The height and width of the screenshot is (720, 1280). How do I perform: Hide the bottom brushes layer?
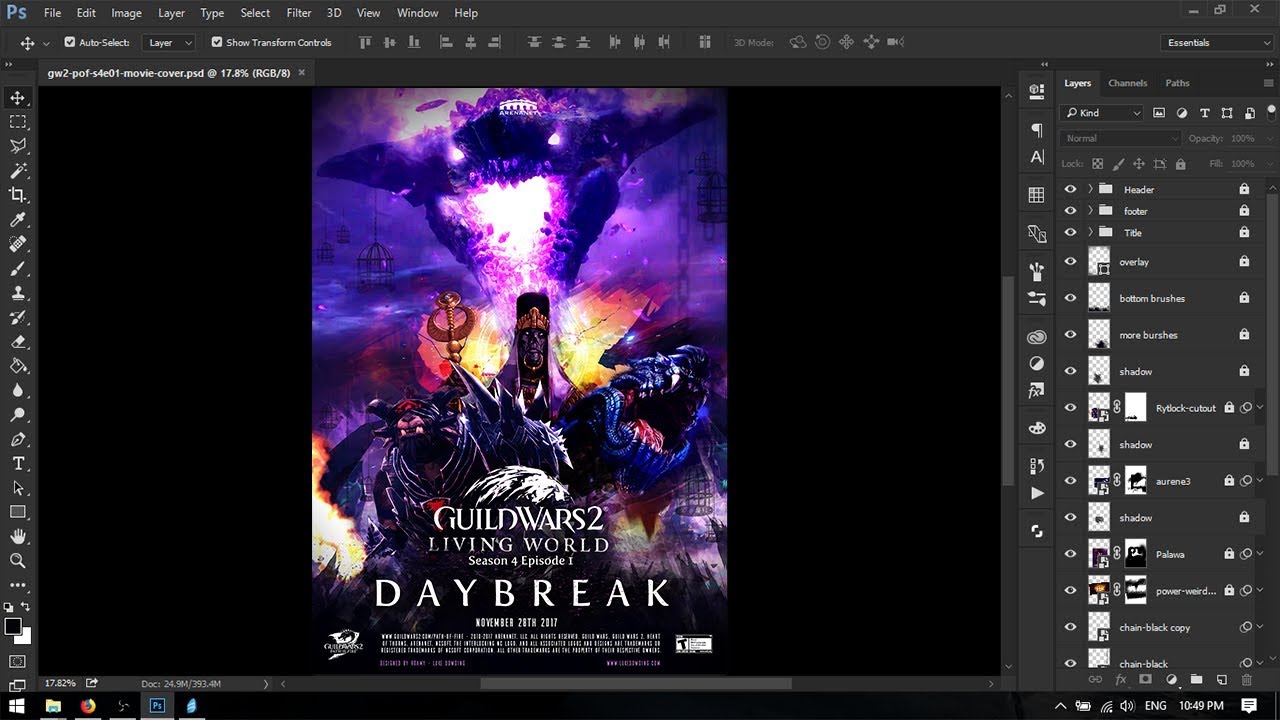point(1070,298)
